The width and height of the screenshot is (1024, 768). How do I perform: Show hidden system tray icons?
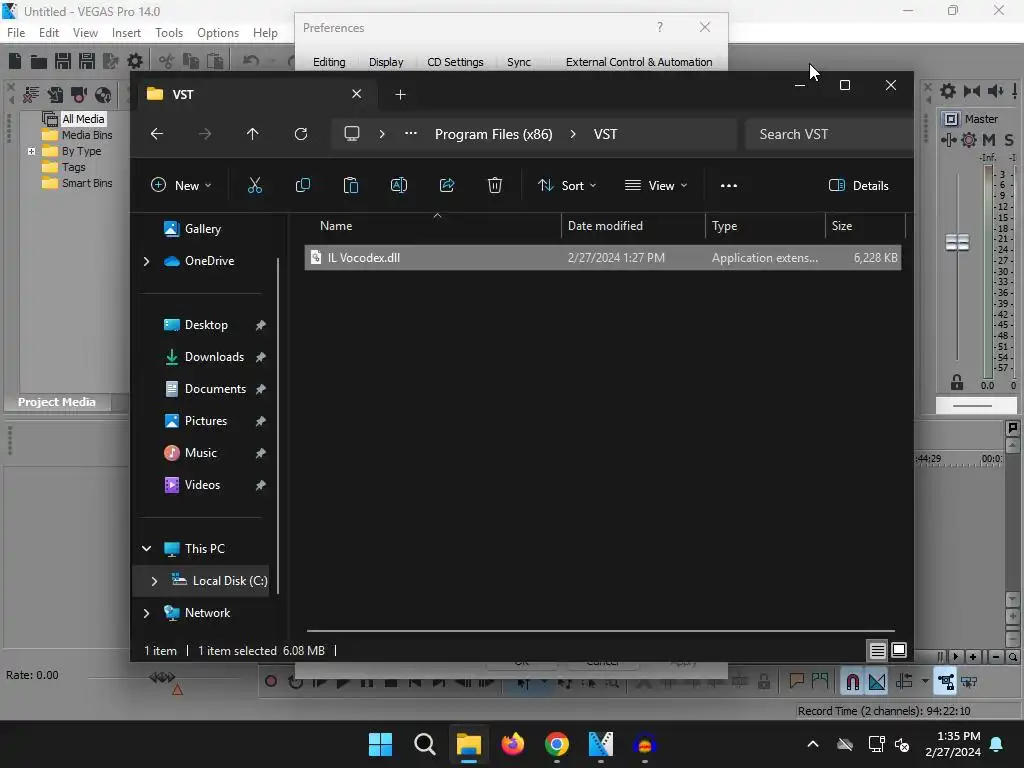coord(813,744)
